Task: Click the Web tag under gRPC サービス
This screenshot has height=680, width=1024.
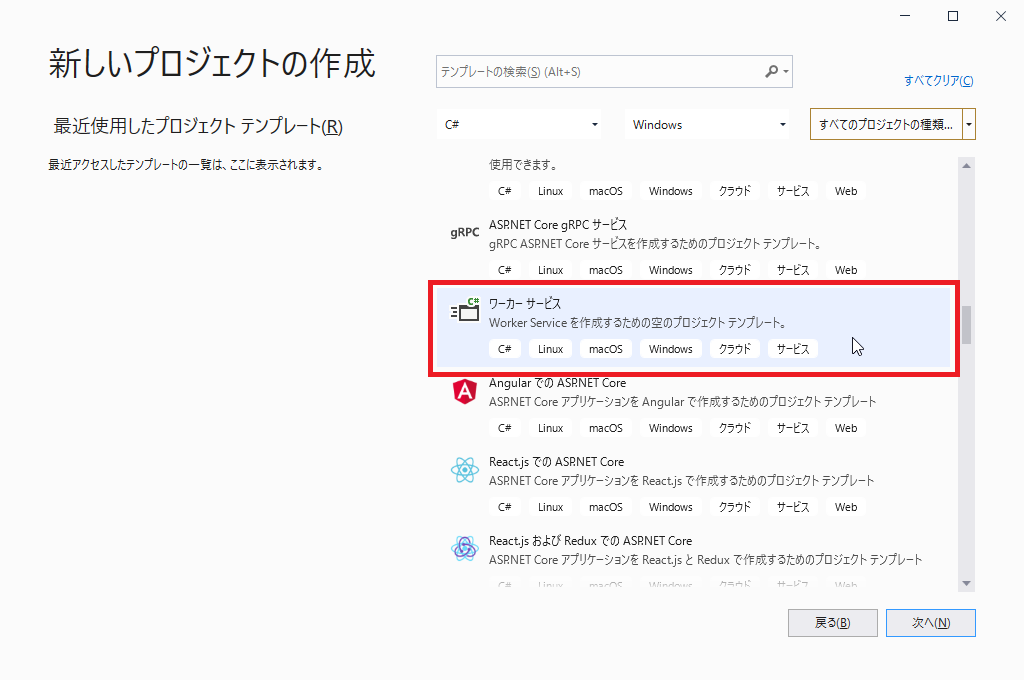Action: click(x=846, y=270)
